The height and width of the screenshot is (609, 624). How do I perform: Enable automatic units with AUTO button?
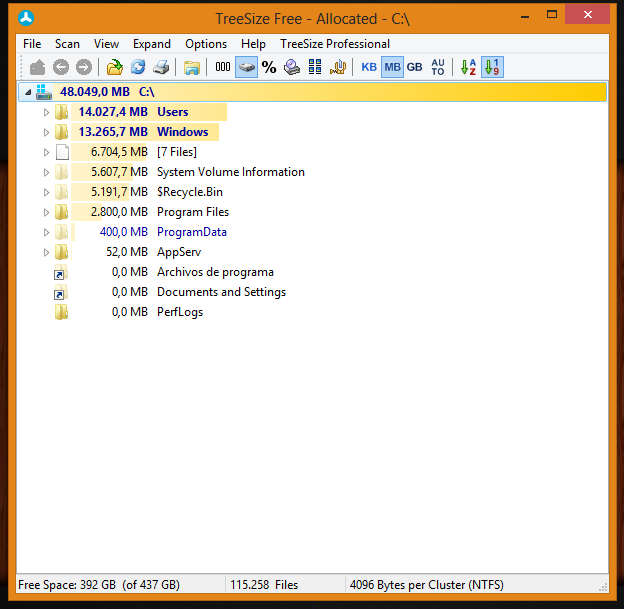438,67
